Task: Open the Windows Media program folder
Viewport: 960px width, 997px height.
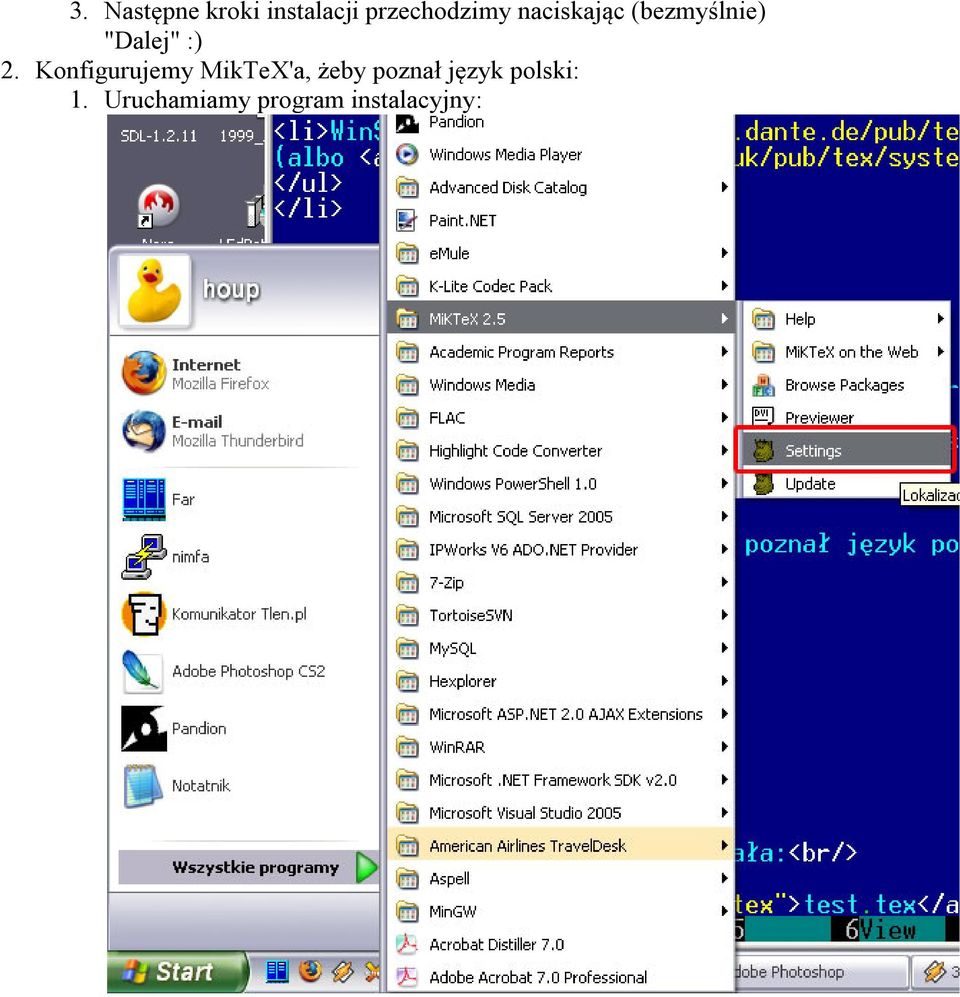Action: click(x=559, y=385)
